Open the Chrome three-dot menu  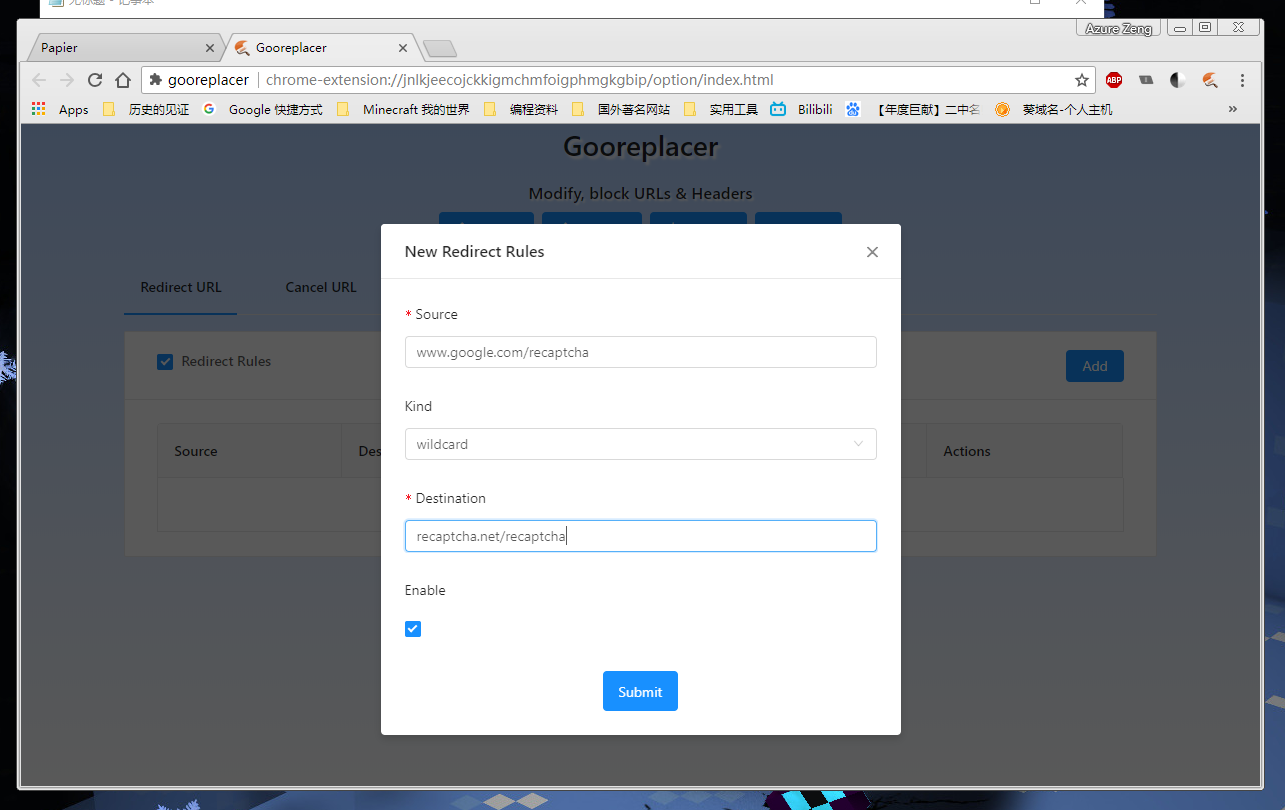point(1242,80)
